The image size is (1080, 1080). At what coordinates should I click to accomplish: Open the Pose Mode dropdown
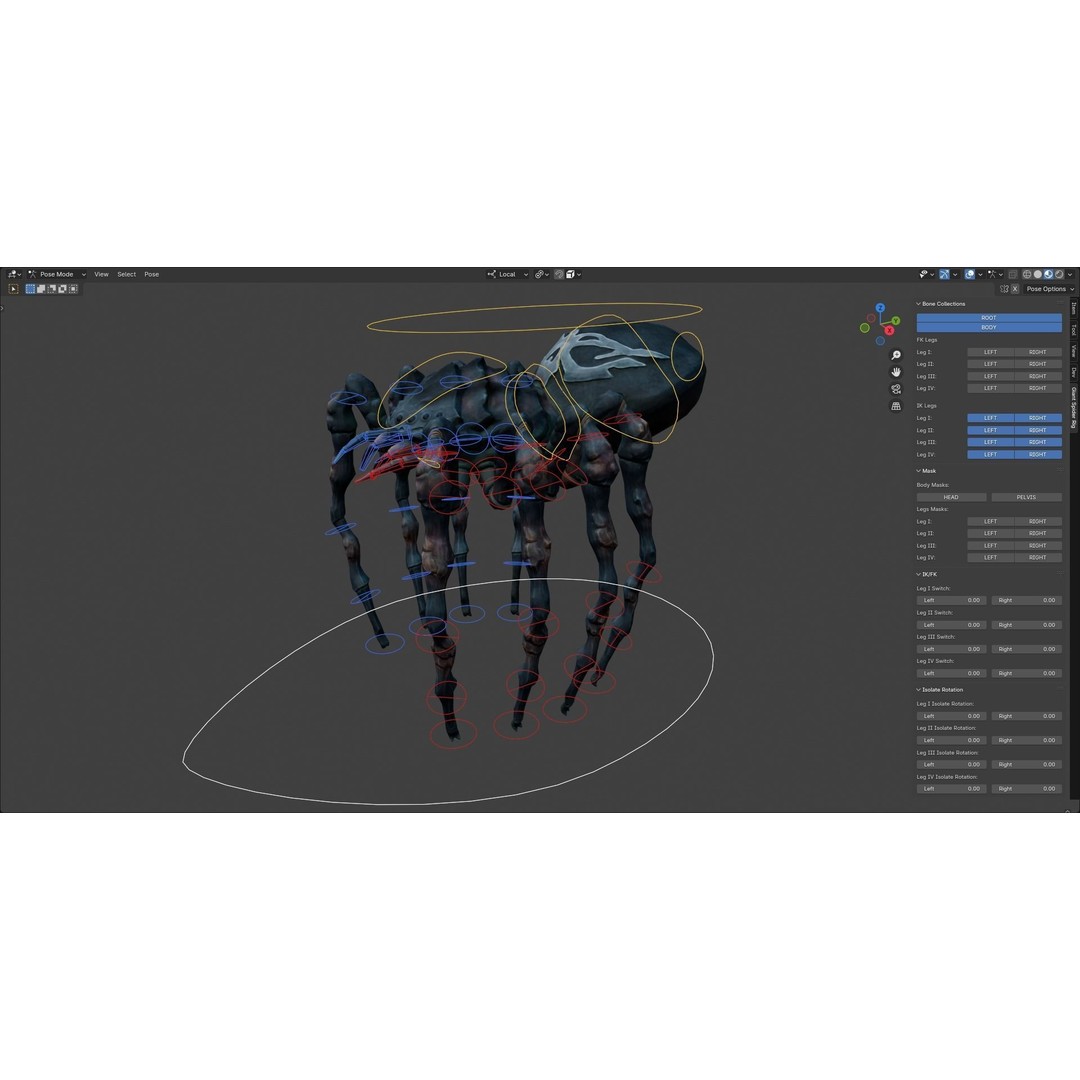[x=57, y=274]
